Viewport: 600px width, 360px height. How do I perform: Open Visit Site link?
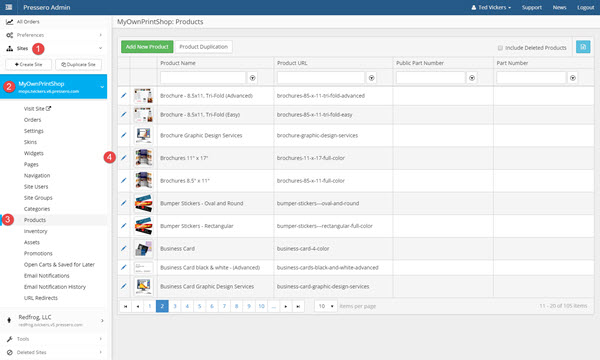click(37, 109)
